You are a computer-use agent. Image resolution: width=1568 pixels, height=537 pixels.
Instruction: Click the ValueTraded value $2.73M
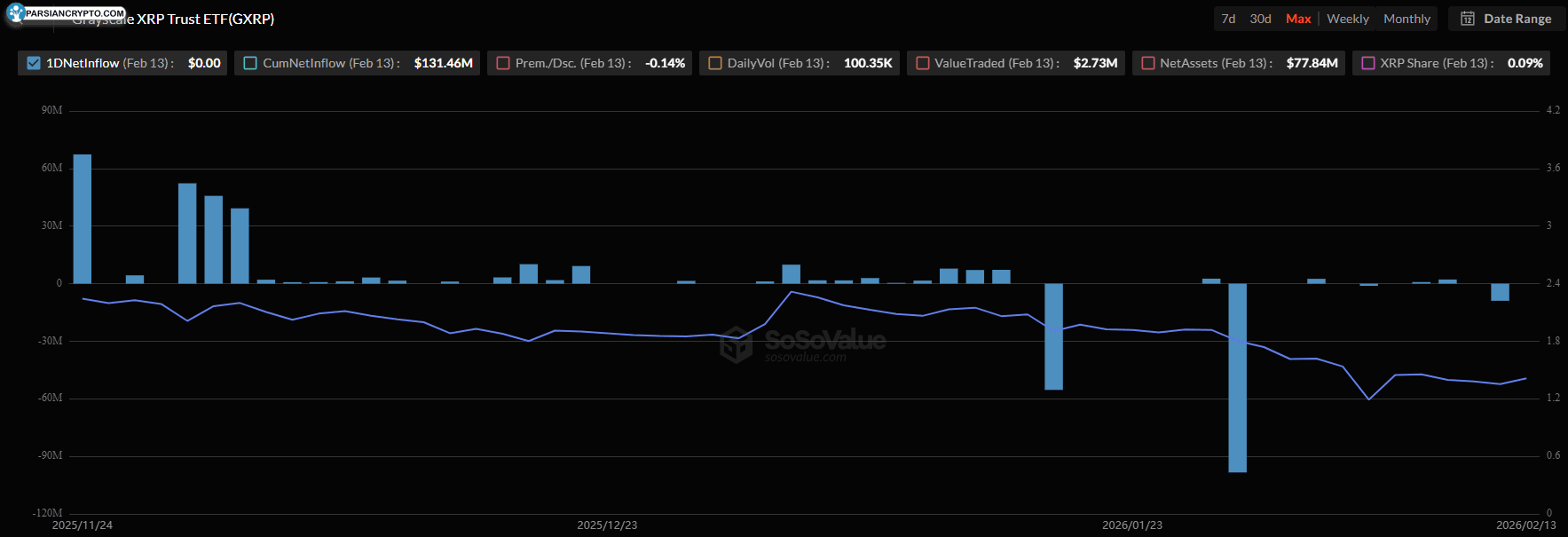(x=1095, y=63)
